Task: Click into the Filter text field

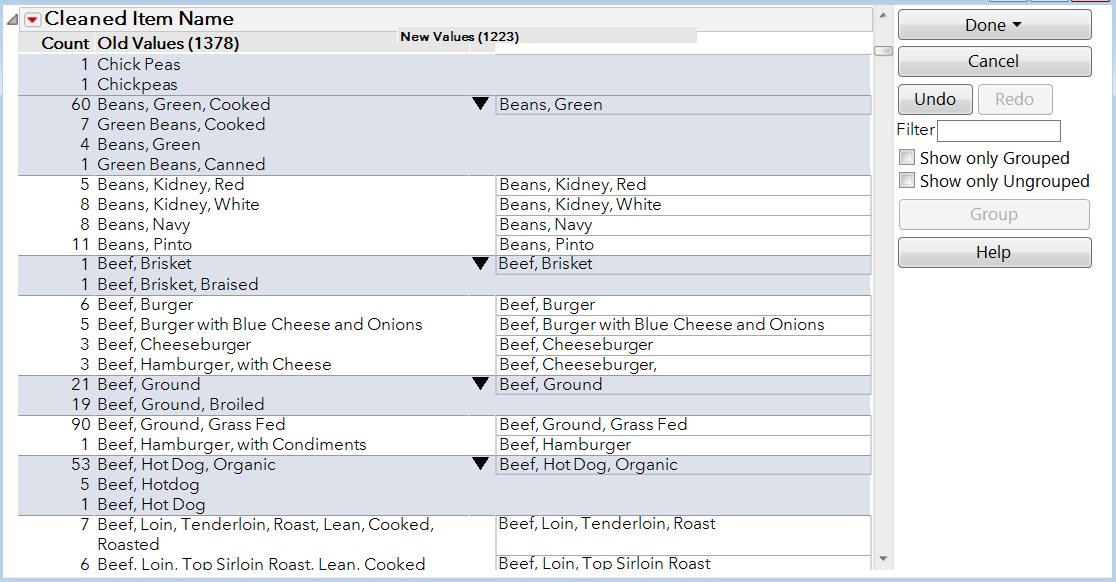Action: [x=998, y=131]
